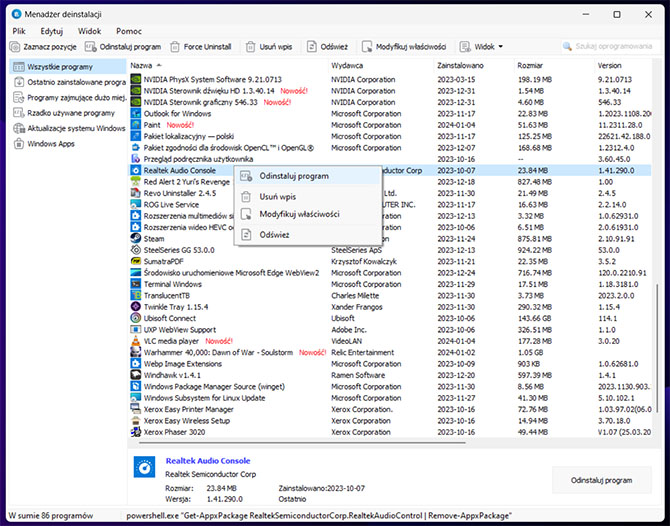This screenshot has width=670, height=526.
Task: Click the Windows Apps sidebar icon
Action: 19,144
